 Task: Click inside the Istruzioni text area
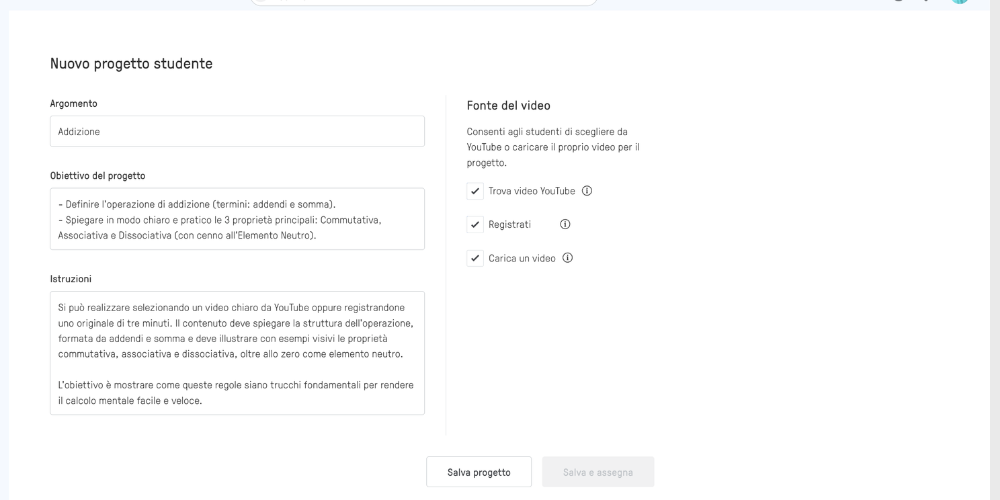point(237,353)
